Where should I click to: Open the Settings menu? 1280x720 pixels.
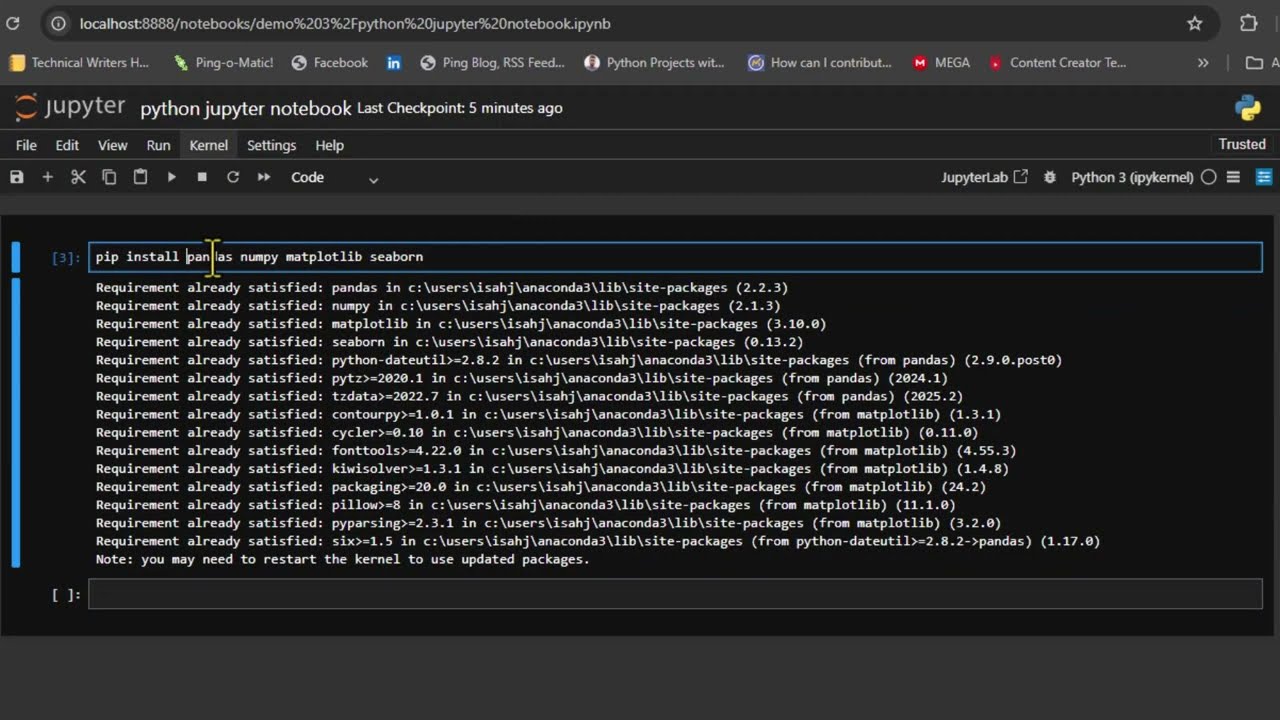click(x=271, y=145)
